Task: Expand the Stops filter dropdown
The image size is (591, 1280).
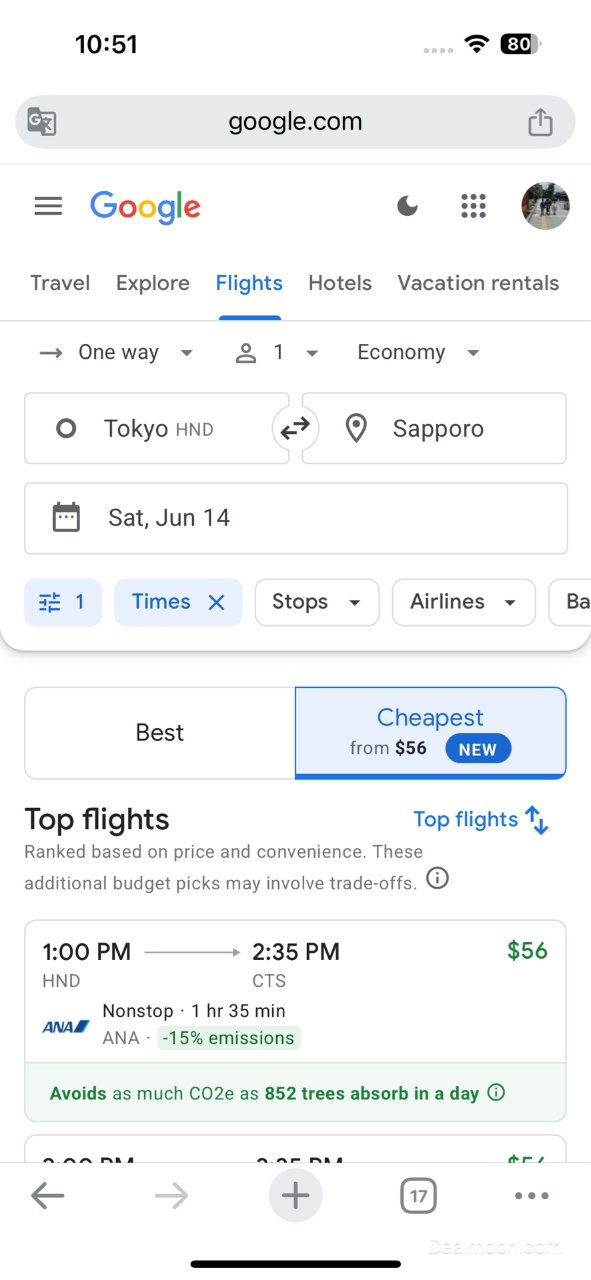Action: (x=316, y=602)
